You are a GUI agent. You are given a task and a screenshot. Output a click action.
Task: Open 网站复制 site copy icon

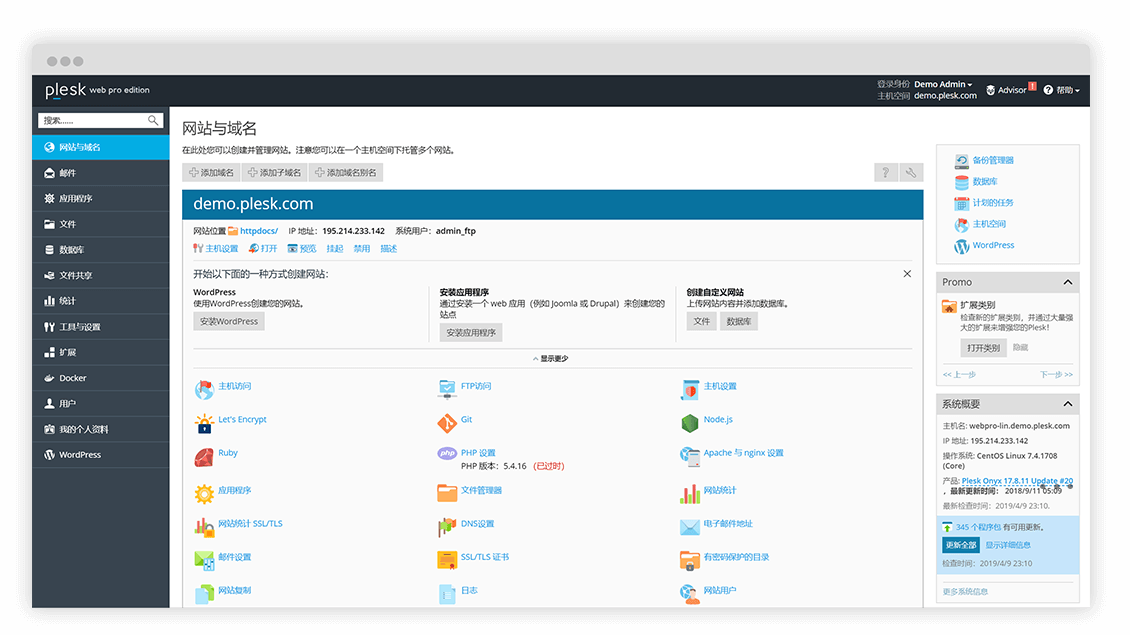click(205, 594)
